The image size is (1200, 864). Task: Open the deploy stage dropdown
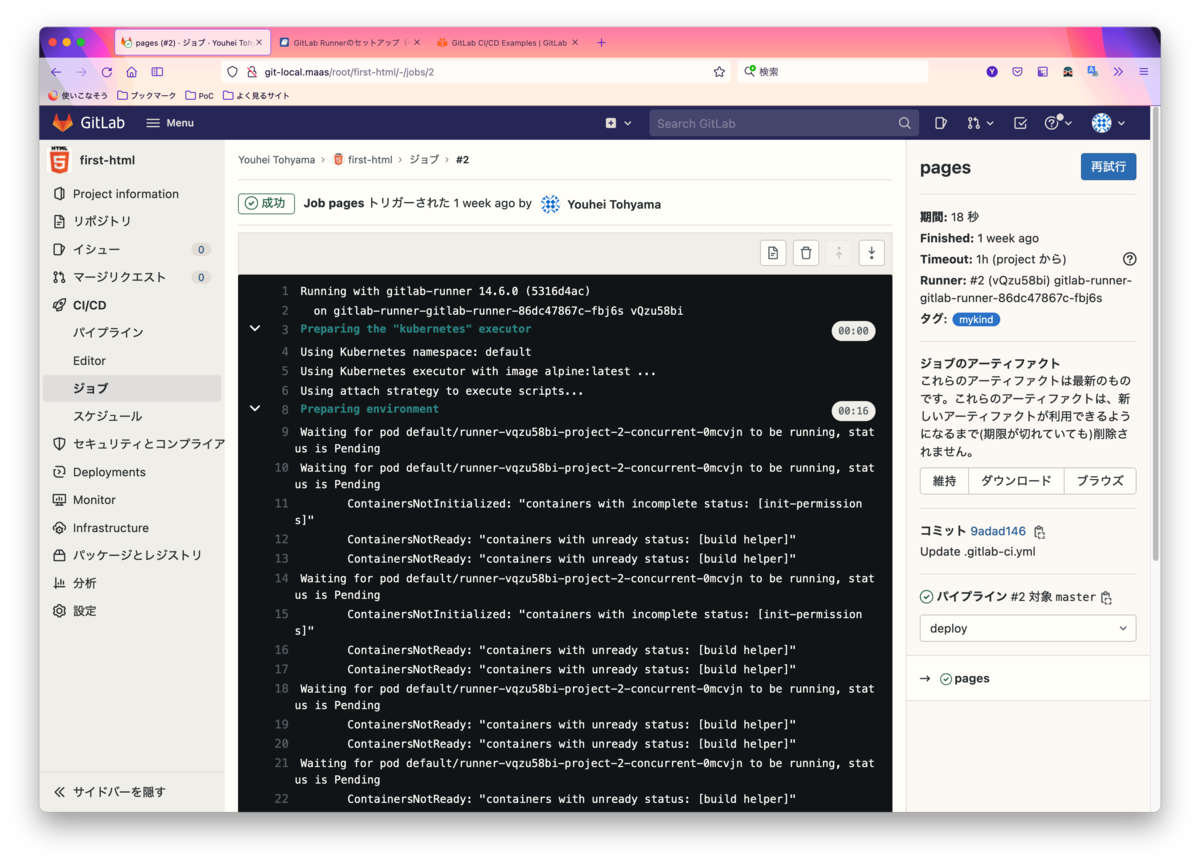click(x=1028, y=628)
